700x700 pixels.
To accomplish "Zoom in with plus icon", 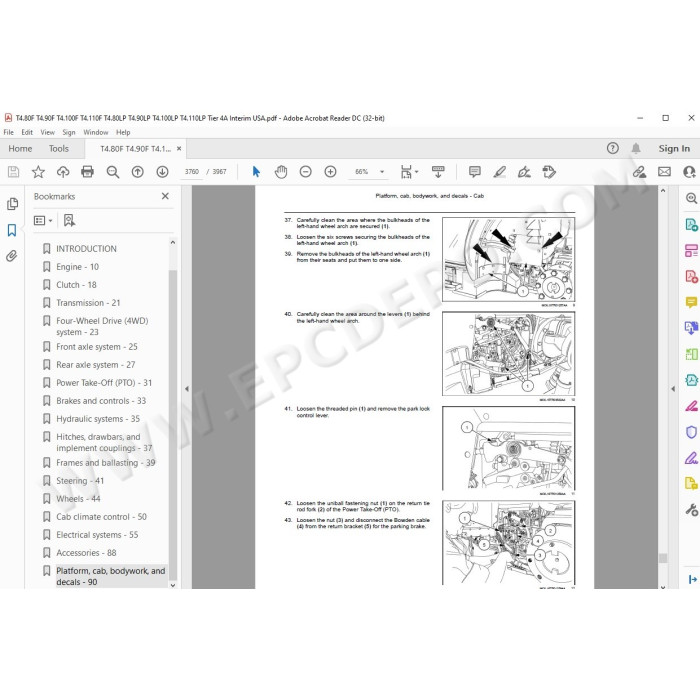I will point(330,172).
